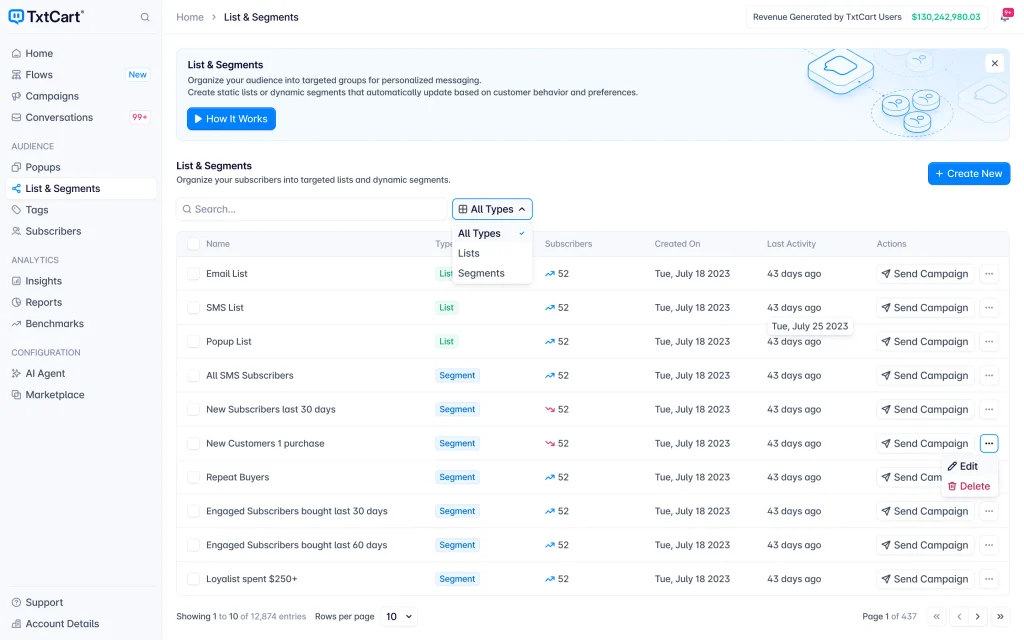Open Marketplace in the sidebar
The image size is (1024, 640).
pos(81,394)
